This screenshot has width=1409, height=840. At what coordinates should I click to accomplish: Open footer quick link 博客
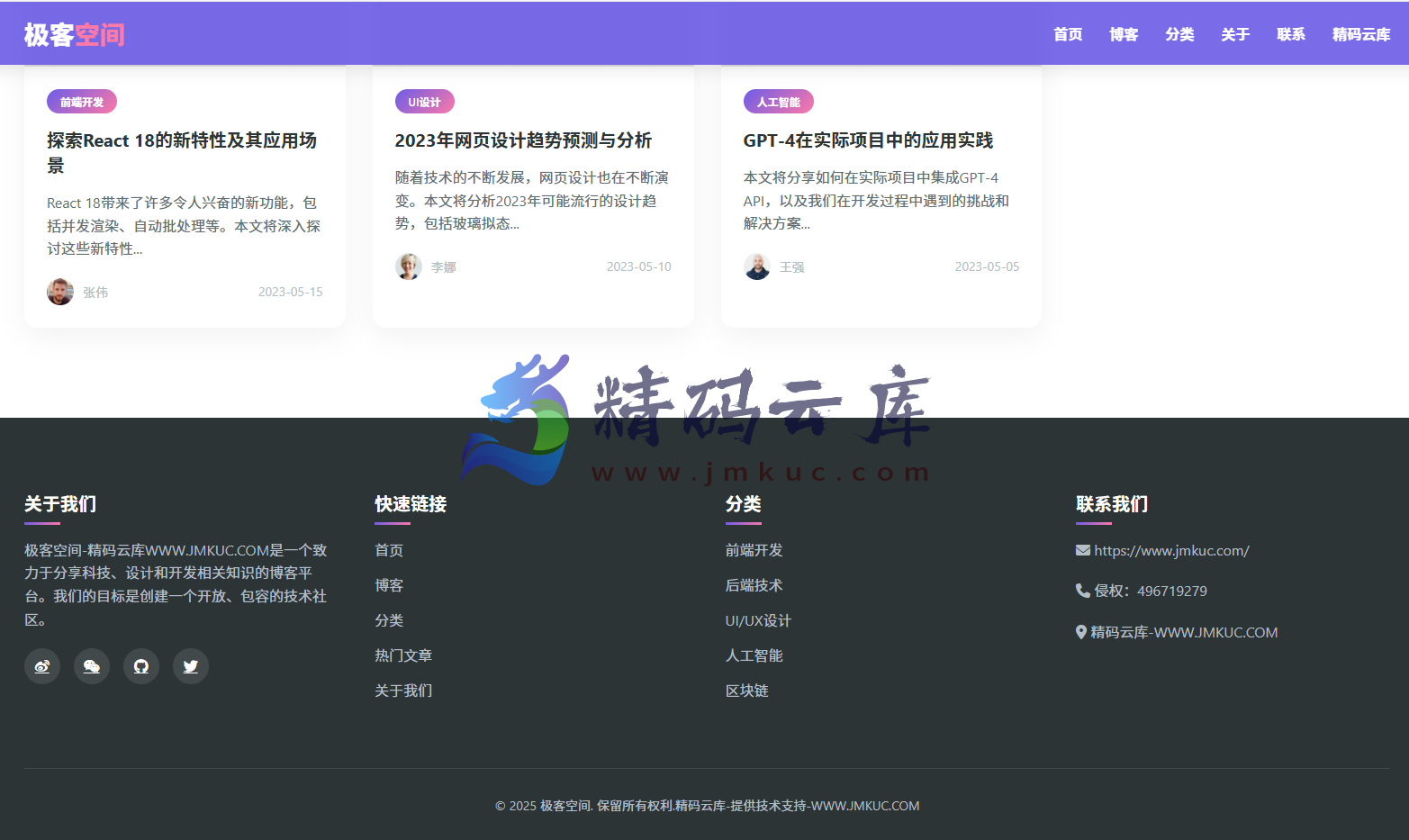coord(389,585)
